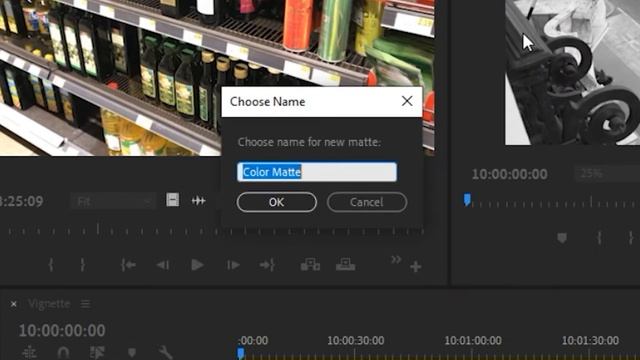Click the Drag Audio Only waveform icon
The image size is (640, 360).
tap(198, 200)
